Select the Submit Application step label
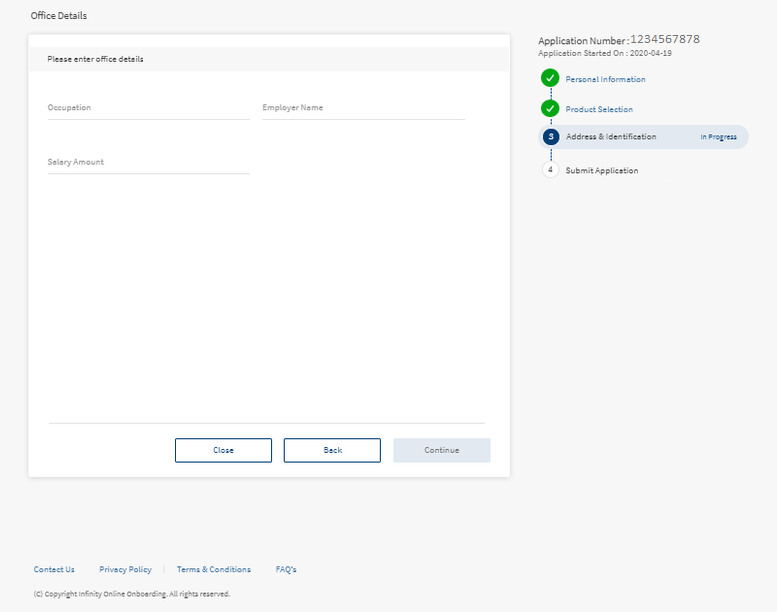This screenshot has width=777, height=612. [601, 171]
